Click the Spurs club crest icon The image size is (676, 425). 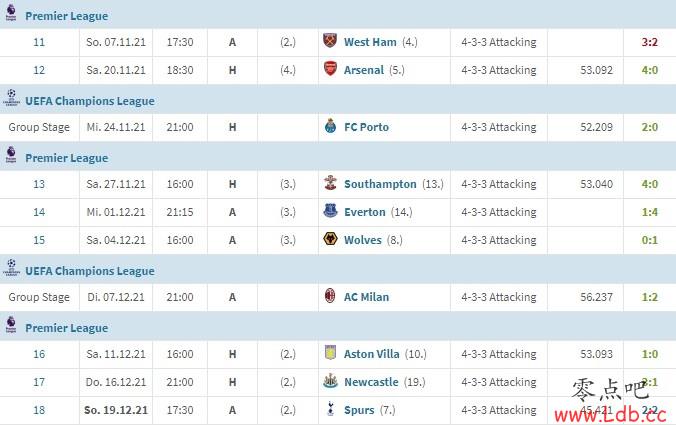(x=330, y=409)
